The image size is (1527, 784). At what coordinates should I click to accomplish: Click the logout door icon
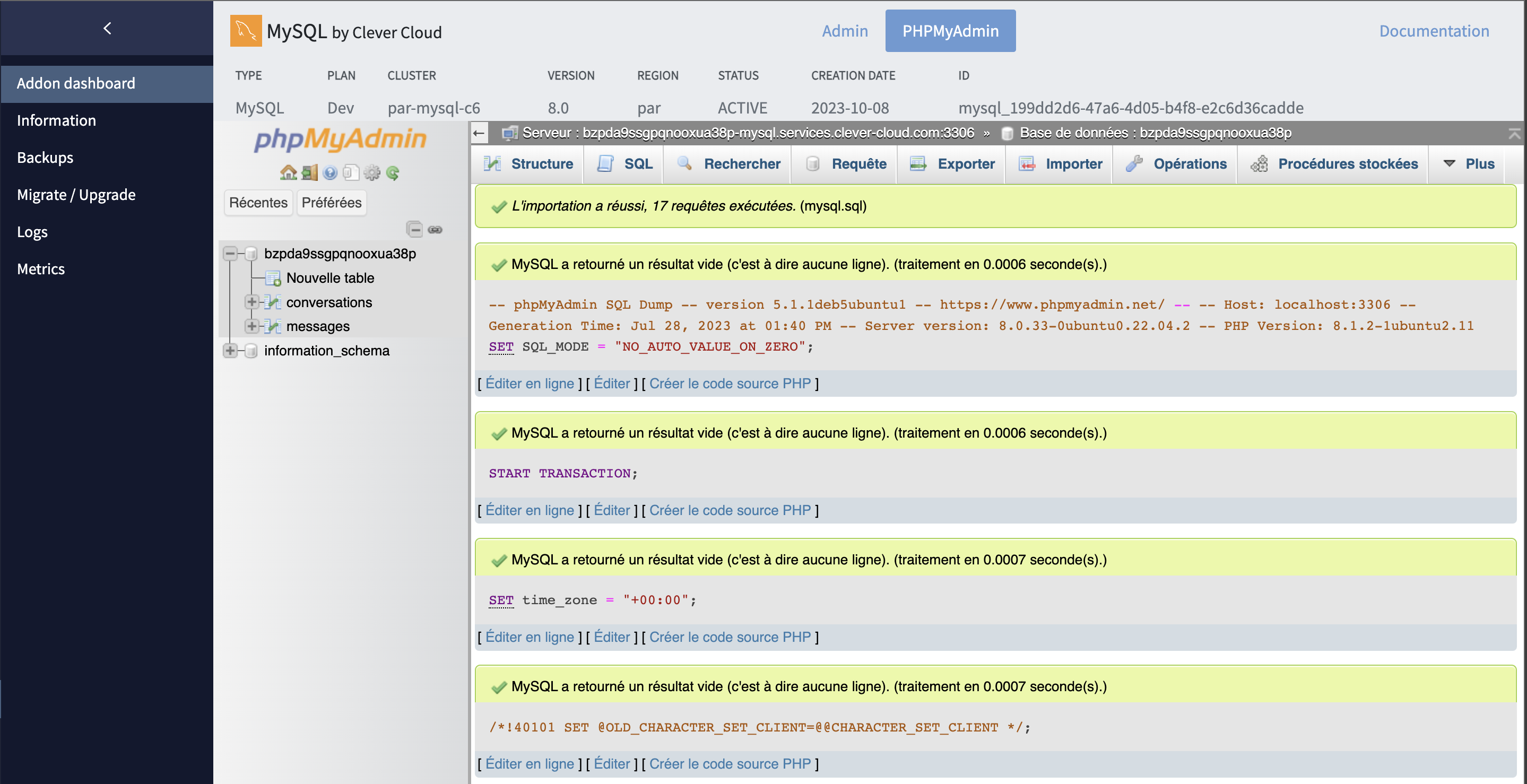click(309, 172)
